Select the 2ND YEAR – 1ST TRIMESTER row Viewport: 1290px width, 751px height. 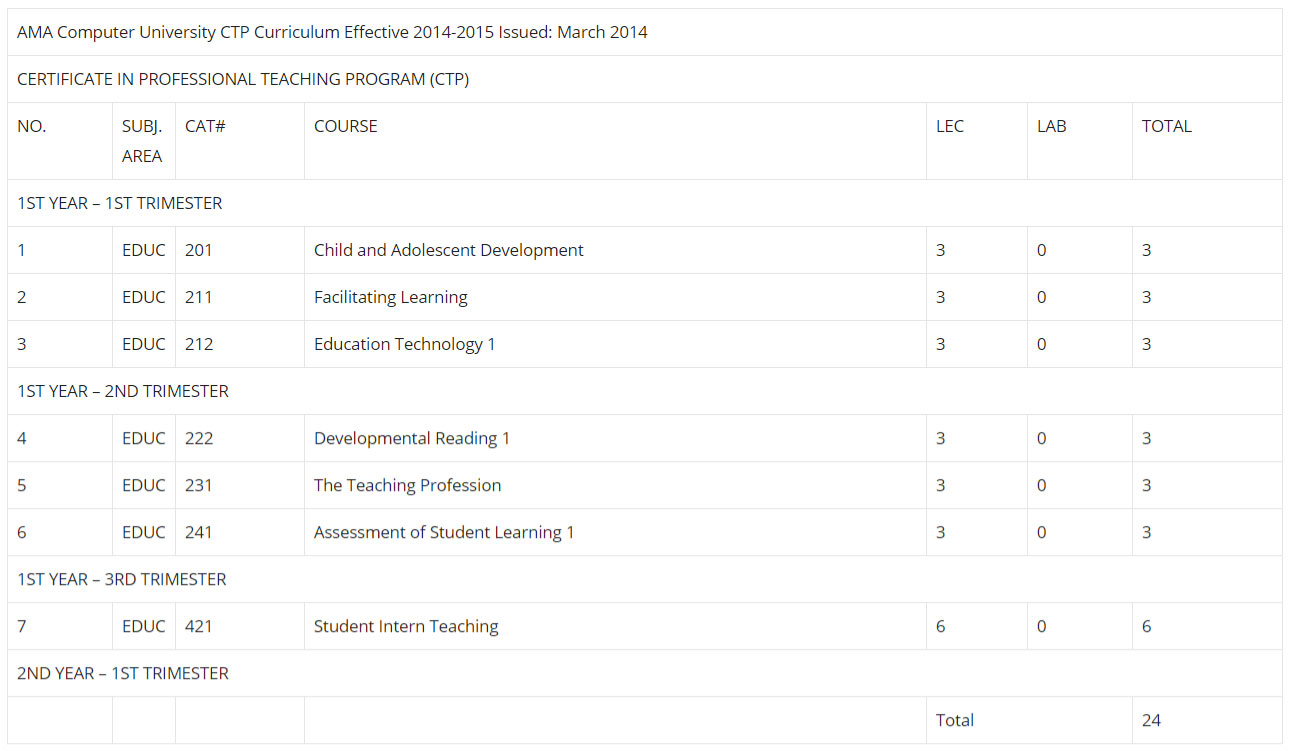click(645, 673)
